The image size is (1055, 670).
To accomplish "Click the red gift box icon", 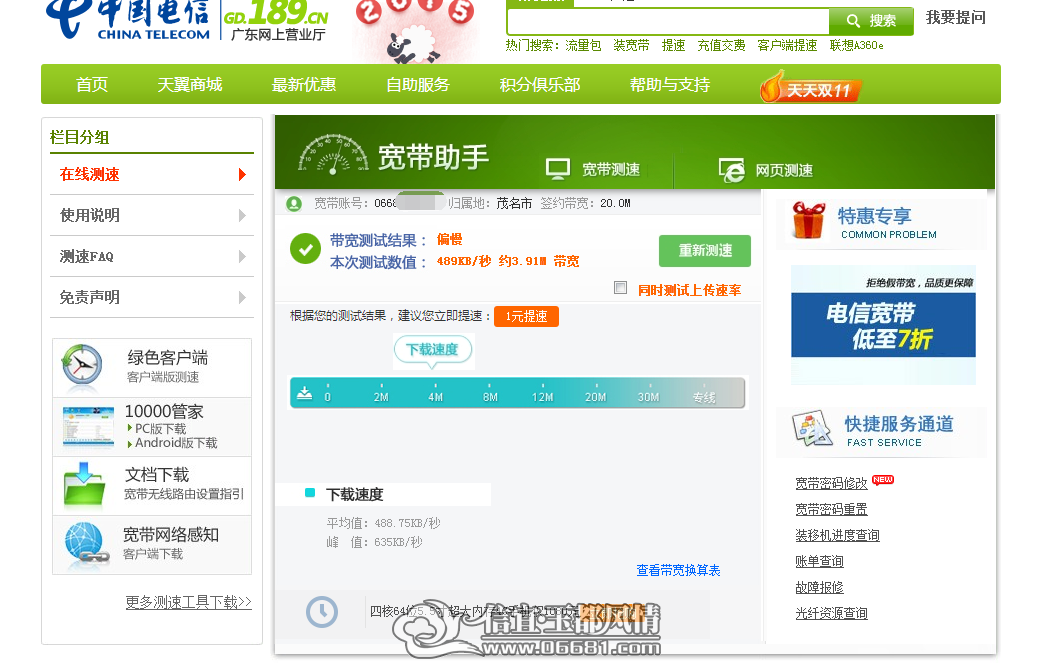I will [808, 221].
